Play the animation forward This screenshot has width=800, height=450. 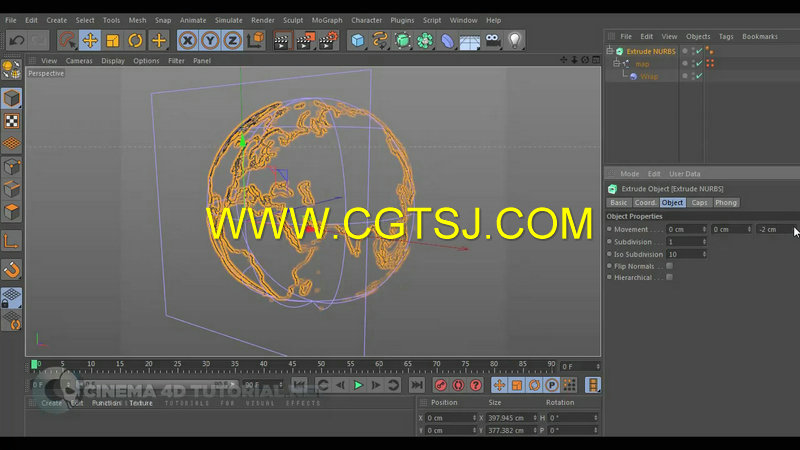click(358, 385)
